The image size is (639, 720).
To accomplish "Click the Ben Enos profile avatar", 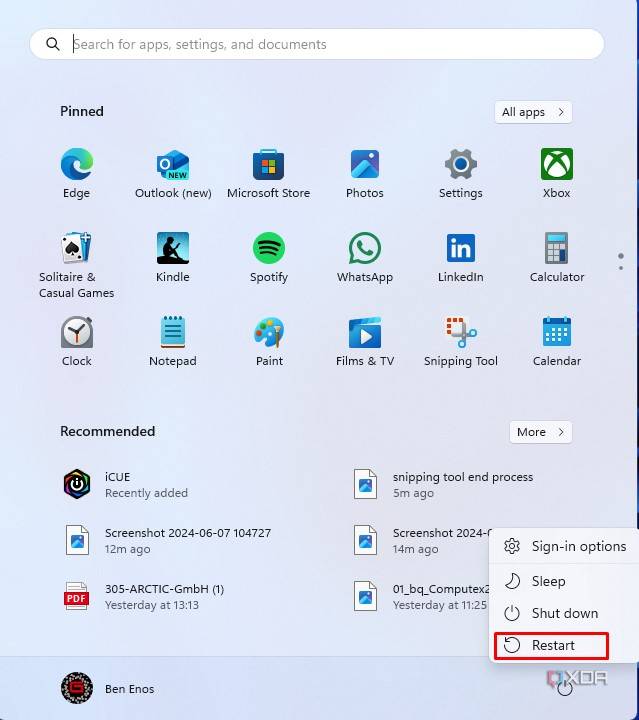I will coord(77,688).
